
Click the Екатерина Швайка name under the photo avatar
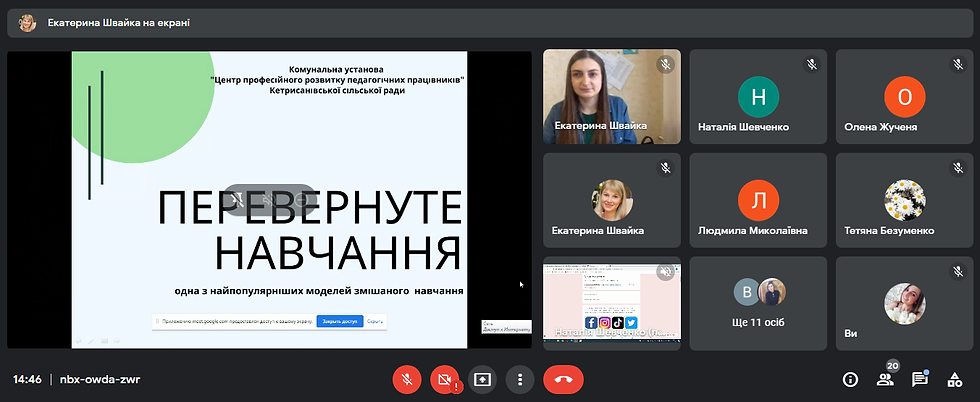(598, 231)
